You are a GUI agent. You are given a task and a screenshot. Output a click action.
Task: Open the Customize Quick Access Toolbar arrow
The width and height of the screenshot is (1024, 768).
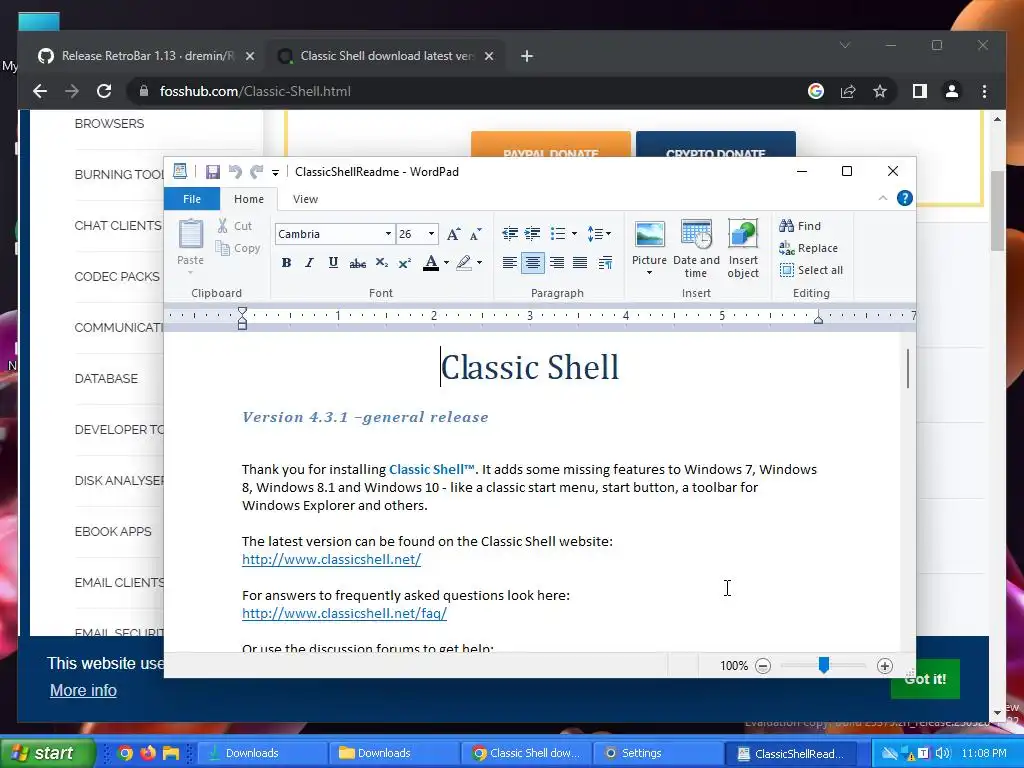pyautogui.click(x=276, y=172)
